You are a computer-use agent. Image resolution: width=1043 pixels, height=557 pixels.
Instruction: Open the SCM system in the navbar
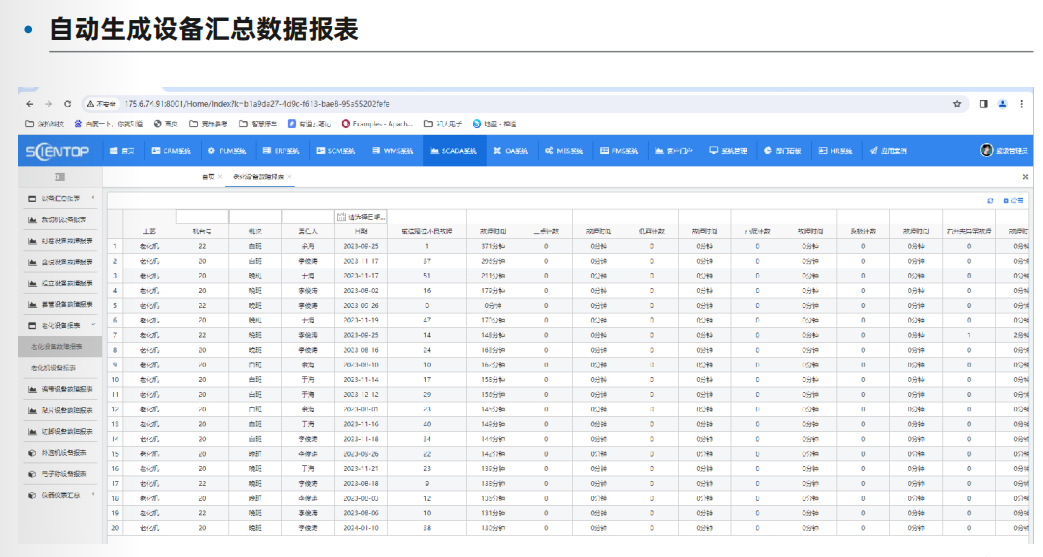336,151
